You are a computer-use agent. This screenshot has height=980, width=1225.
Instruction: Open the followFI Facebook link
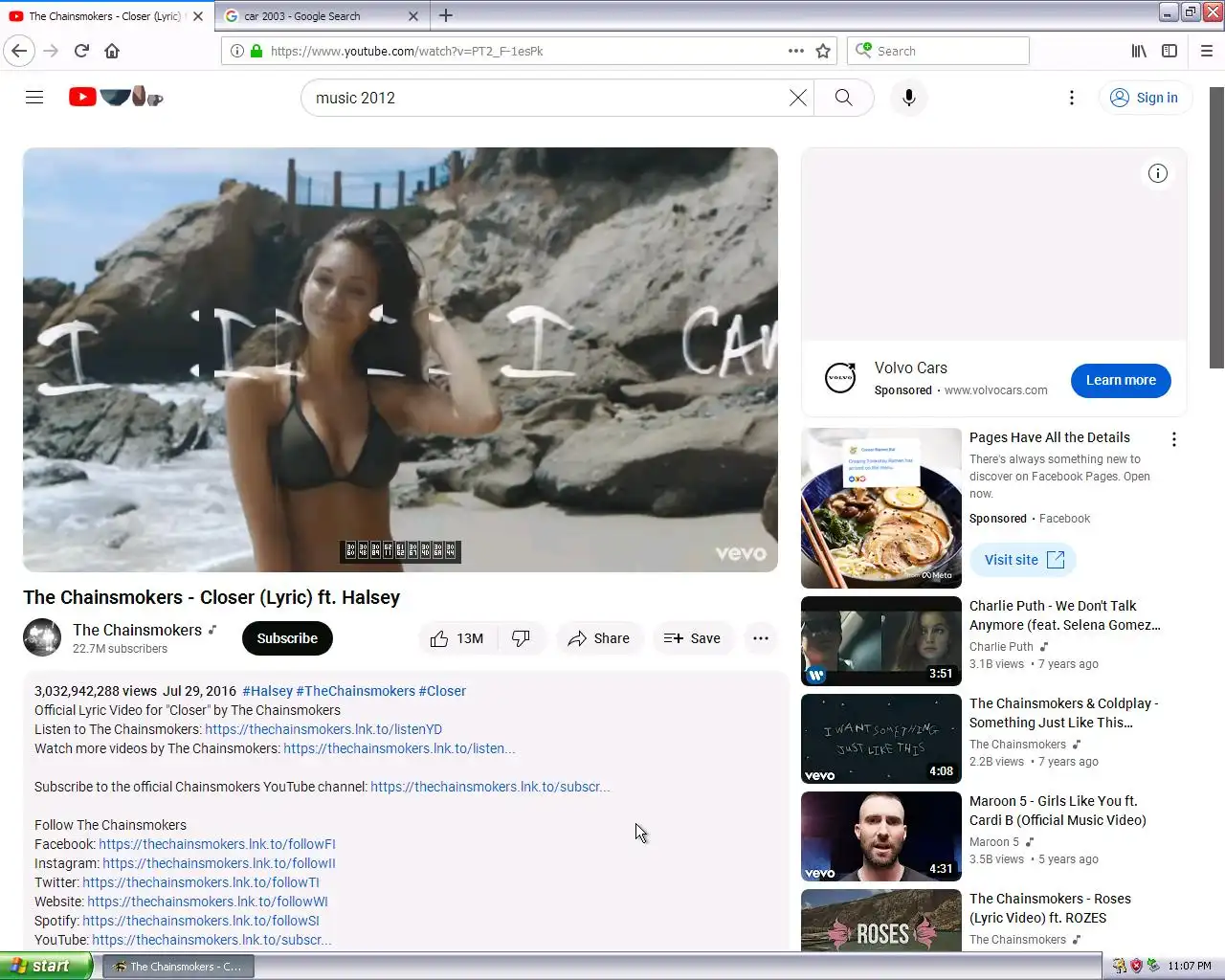tap(217, 844)
